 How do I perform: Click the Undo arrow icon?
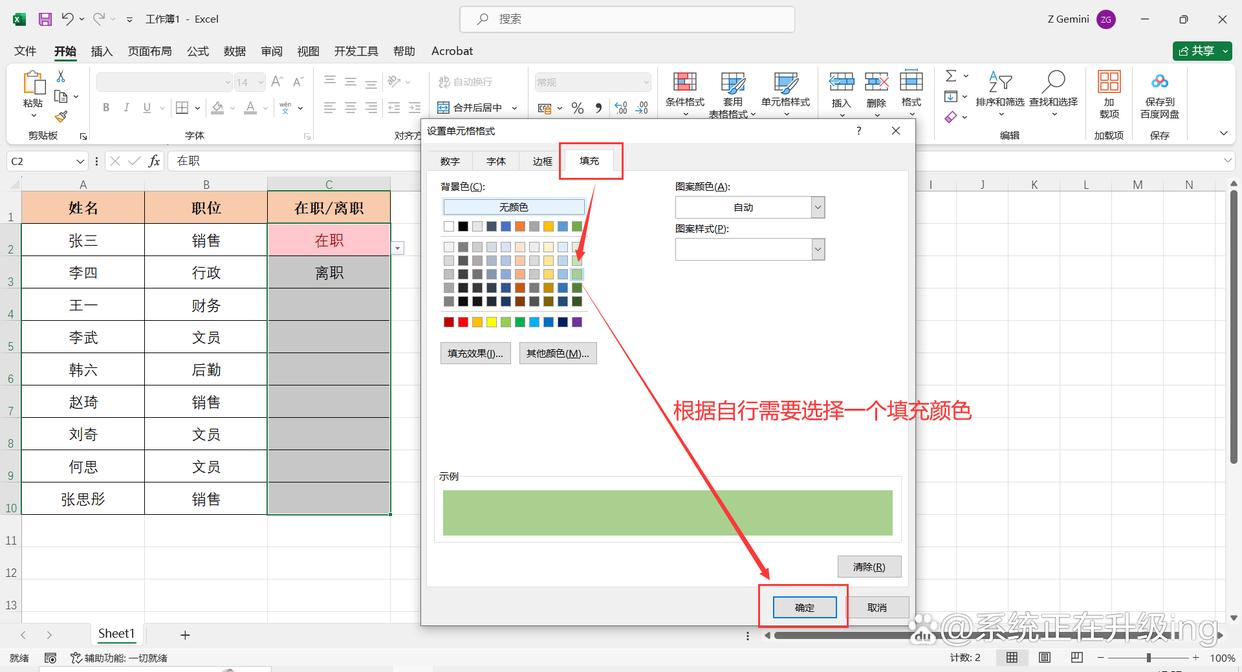pyautogui.click(x=67, y=19)
